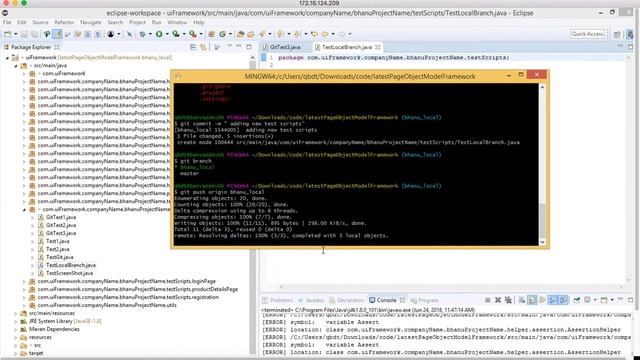
Task: Click the Next Annotation icon
Action: (280, 34)
